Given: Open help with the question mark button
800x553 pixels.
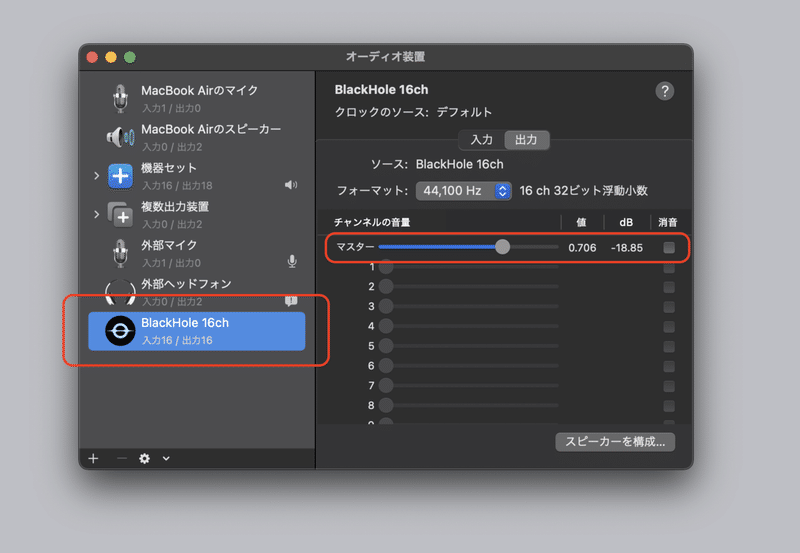Looking at the screenshot, I should (664, 91).
